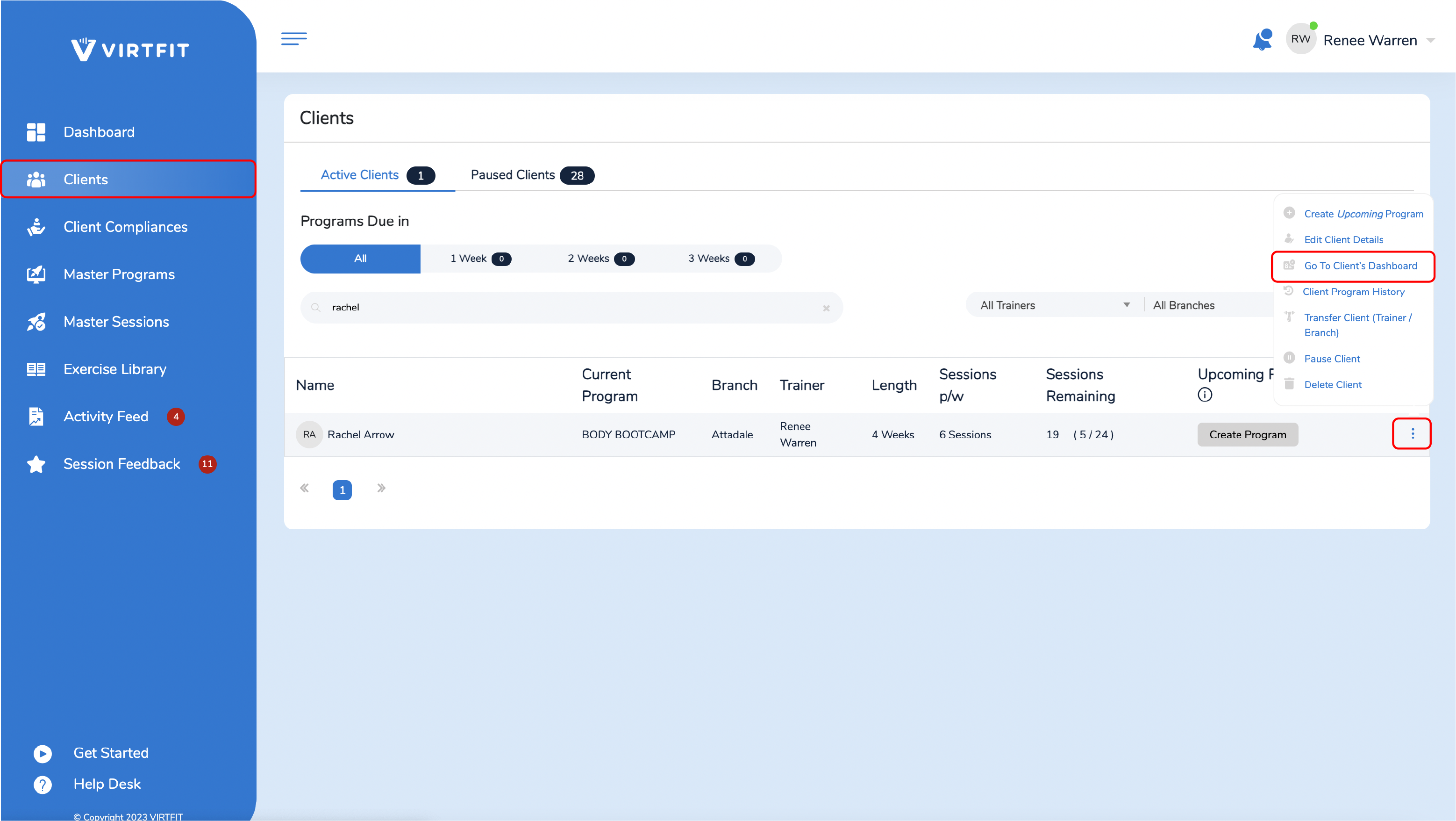
Task: Click the VIRTFIT logo
Action: click(130, 50)
